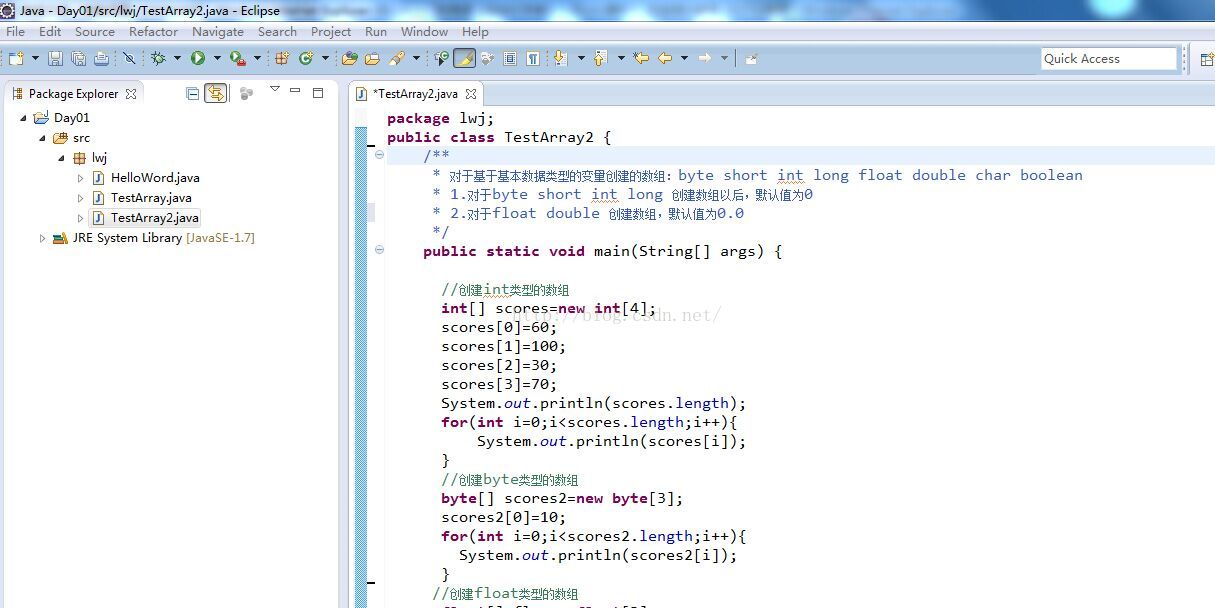1215x608 pixels.
Task: Open the External Tools dropdown arrow
Action: click(257, 59)
